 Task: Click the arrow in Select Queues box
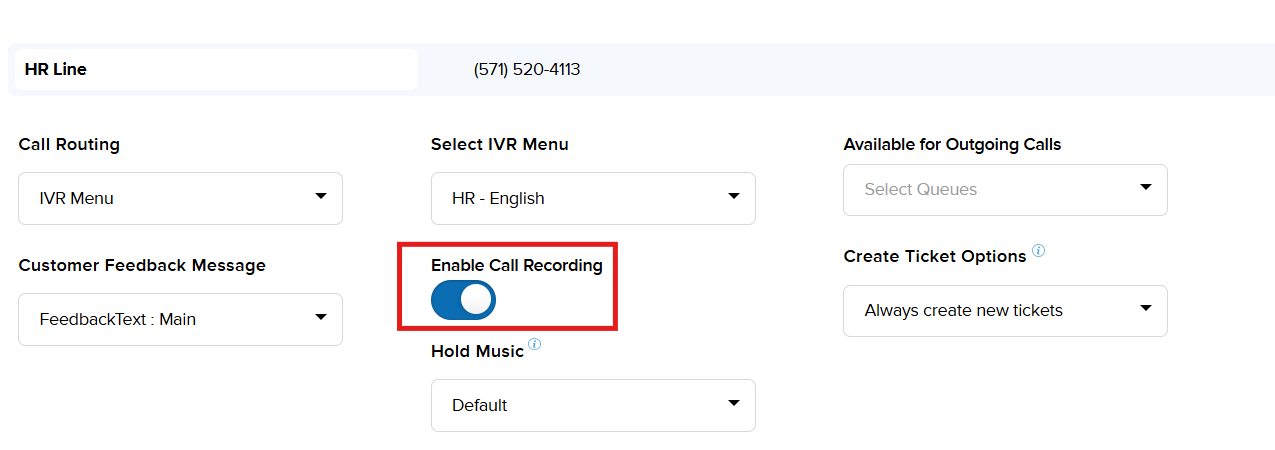1146,187
